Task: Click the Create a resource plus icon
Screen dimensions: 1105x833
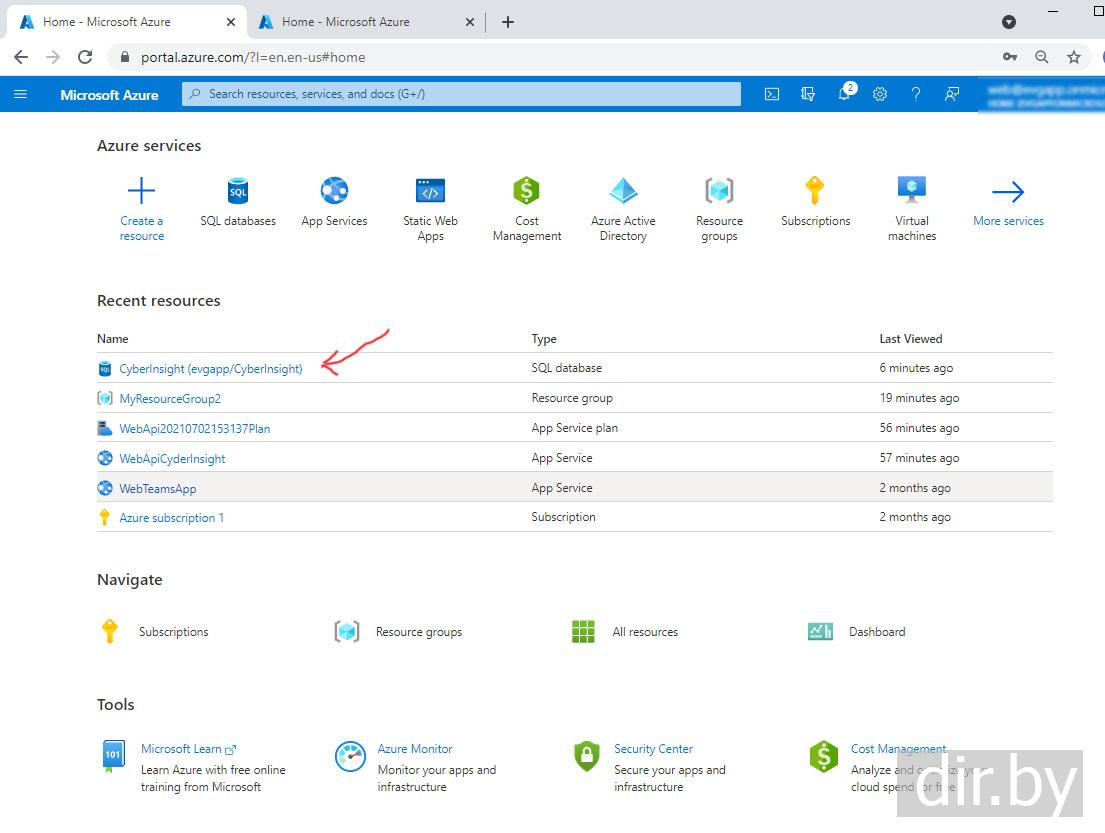Action: (142, 191)
